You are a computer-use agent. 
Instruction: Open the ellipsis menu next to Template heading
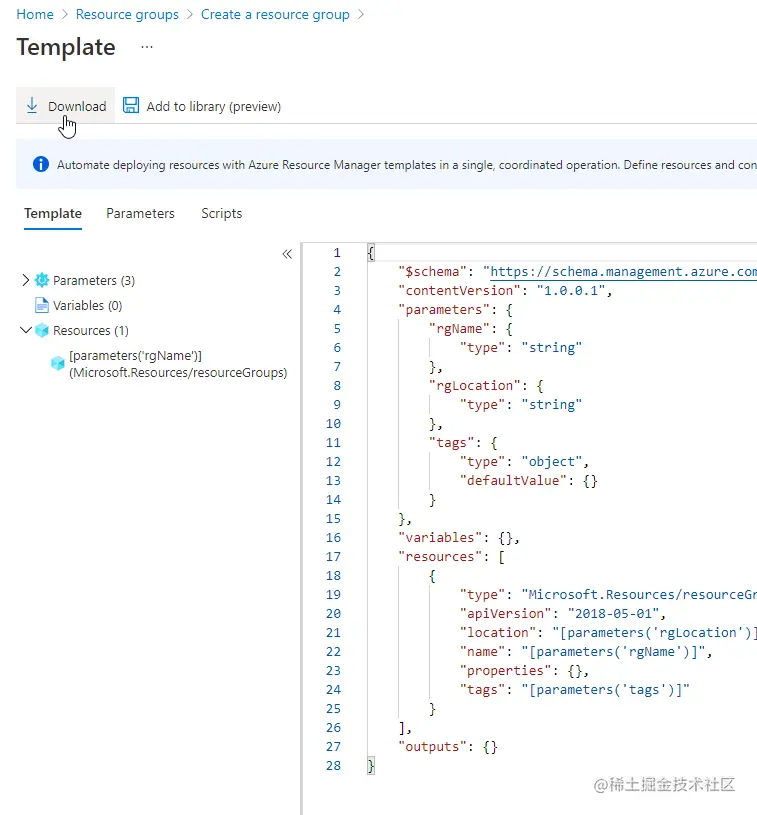(x=146, y=47)
